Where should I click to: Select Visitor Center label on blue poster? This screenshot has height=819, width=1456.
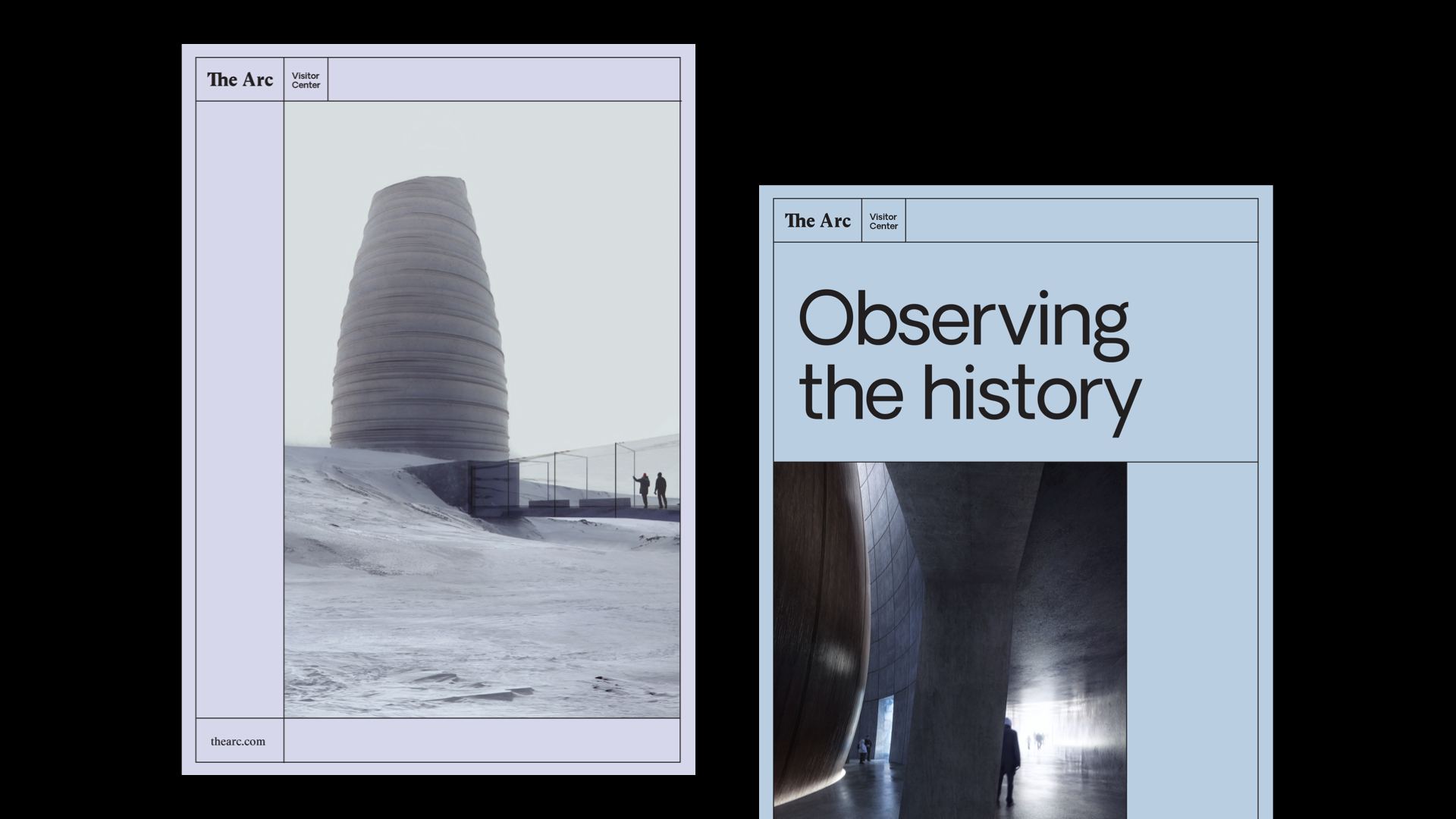click(883, 221)
